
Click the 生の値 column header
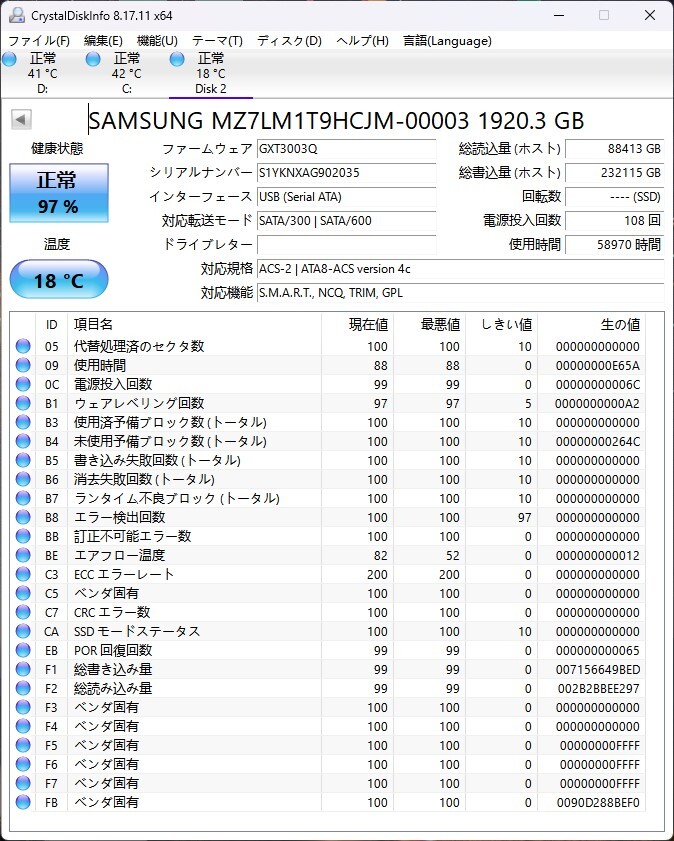[x=591, y=324]
